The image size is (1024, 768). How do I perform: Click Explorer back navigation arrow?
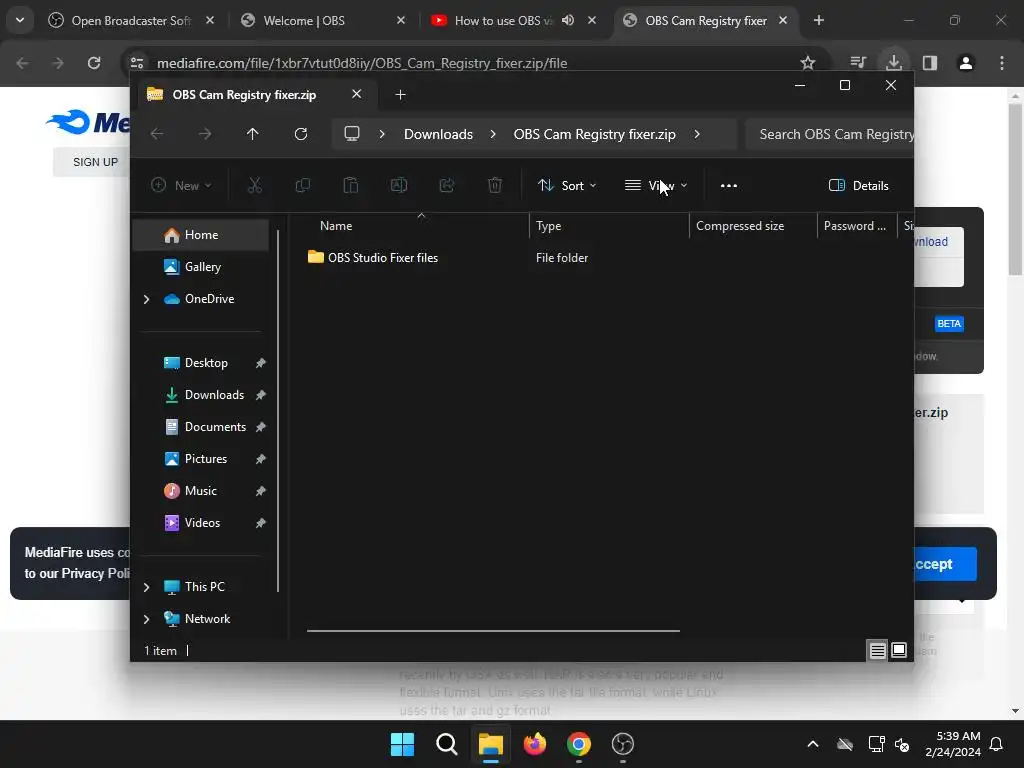pos(157,134)
